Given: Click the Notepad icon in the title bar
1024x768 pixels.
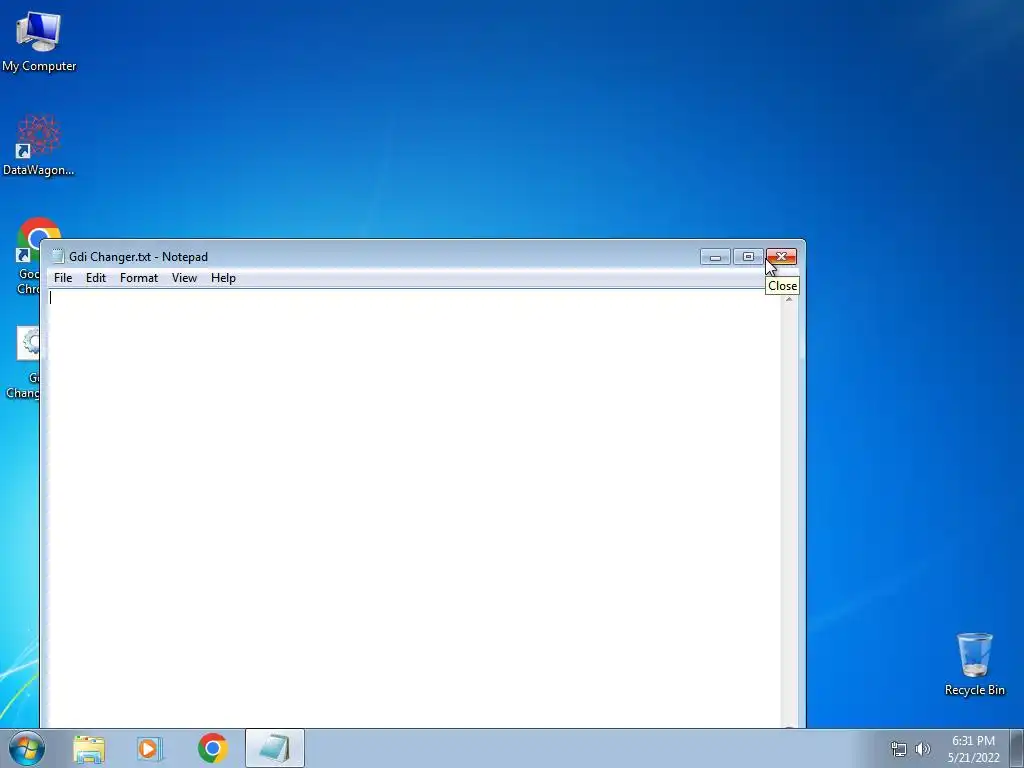Looking at the screenshot, I should (57, 257).
